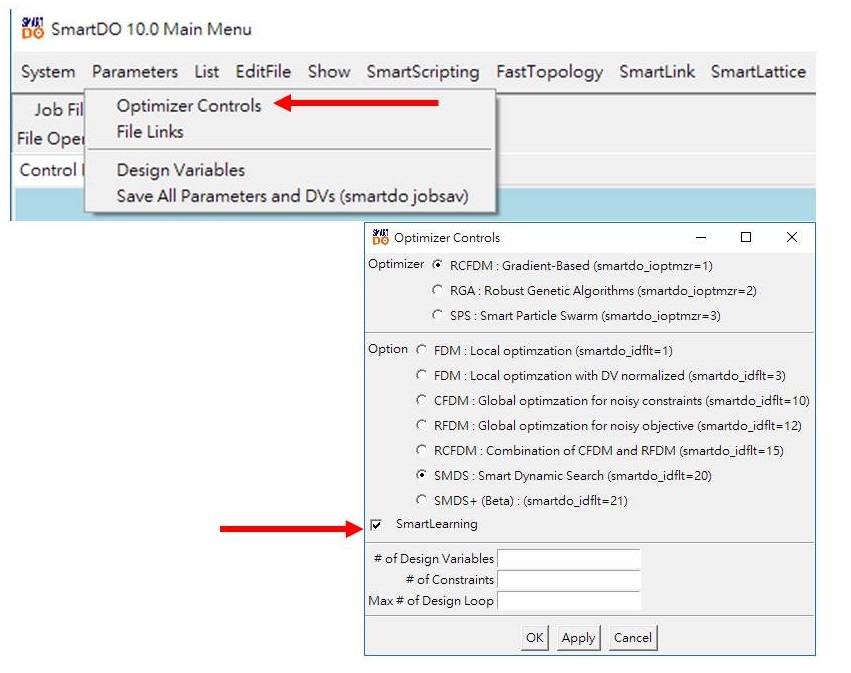The height and width of the screenshot is (673, 851).
Task: Maximize the Optimizer Controls window
Action: click(x=746, y=238)
